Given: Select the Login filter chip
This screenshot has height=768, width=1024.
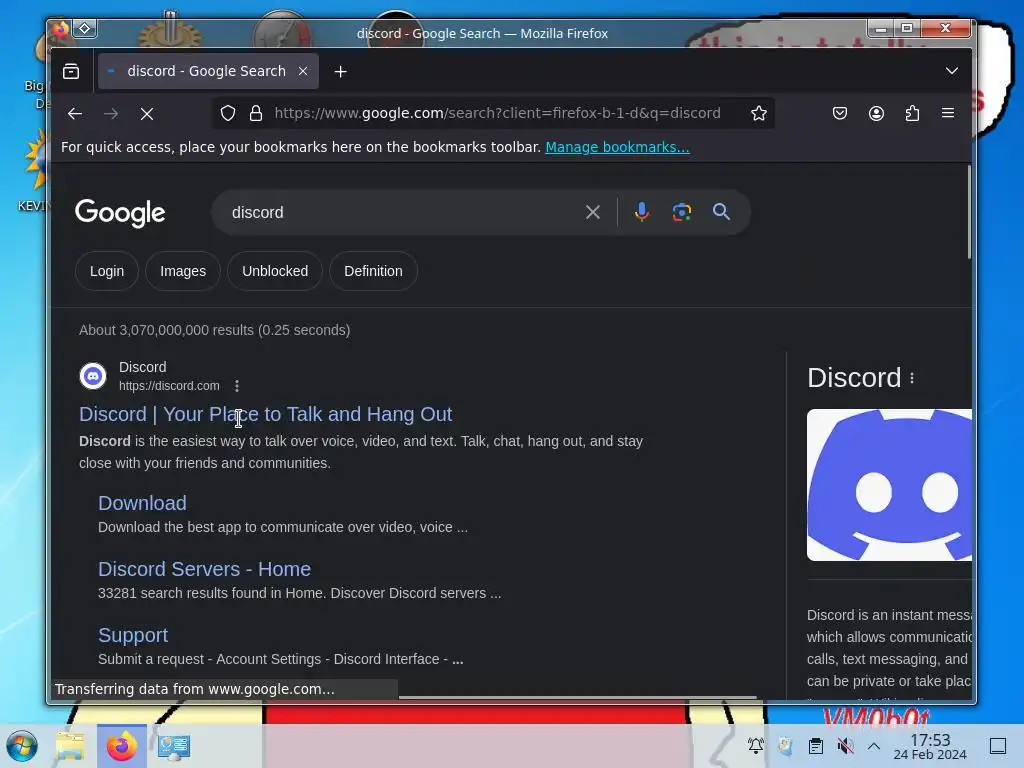Looking at the screenshot, I should (106, 271).
